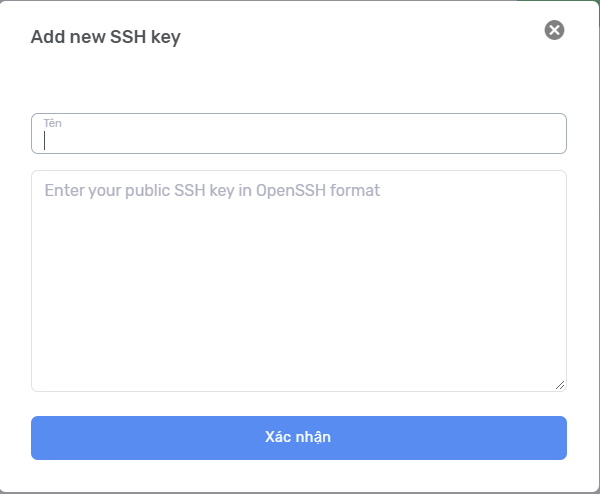Hit the X close icon beside the title
Screen dimensions: 600x494
pos(554,30)
